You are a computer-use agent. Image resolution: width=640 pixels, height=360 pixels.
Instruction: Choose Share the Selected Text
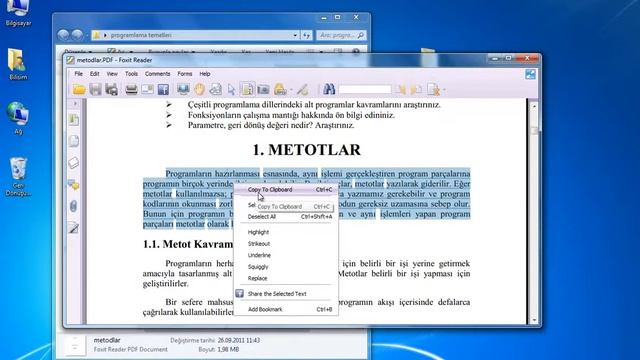pos(286,294)
